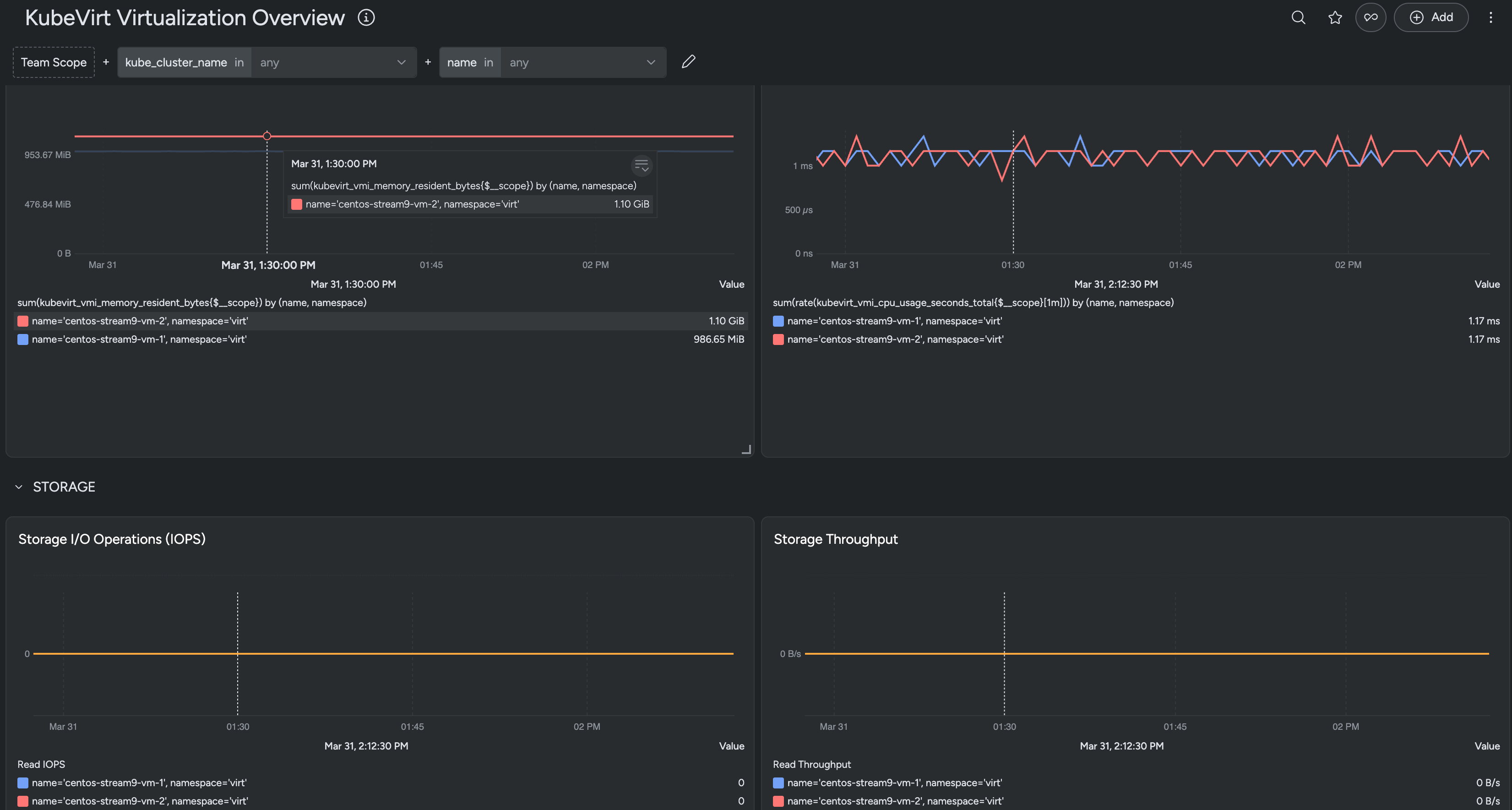Click Add button
The image size is (1512, 810).
pos(1431,17)
